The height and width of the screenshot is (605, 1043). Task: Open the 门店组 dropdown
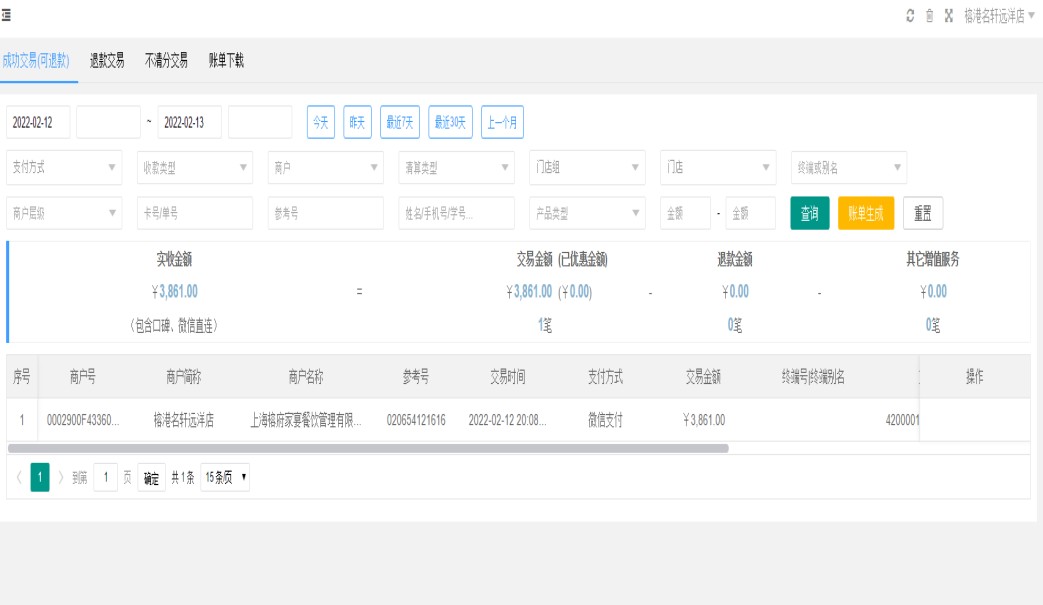pos(587,167)
